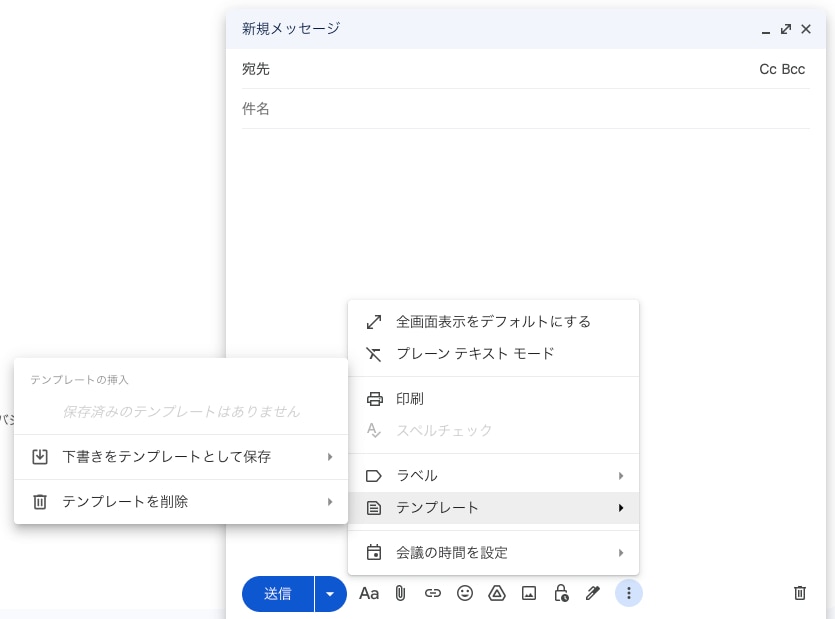Enable confidential mode with the lock icon
Screen dimensions: 835x619
click(x=560, y=593)
